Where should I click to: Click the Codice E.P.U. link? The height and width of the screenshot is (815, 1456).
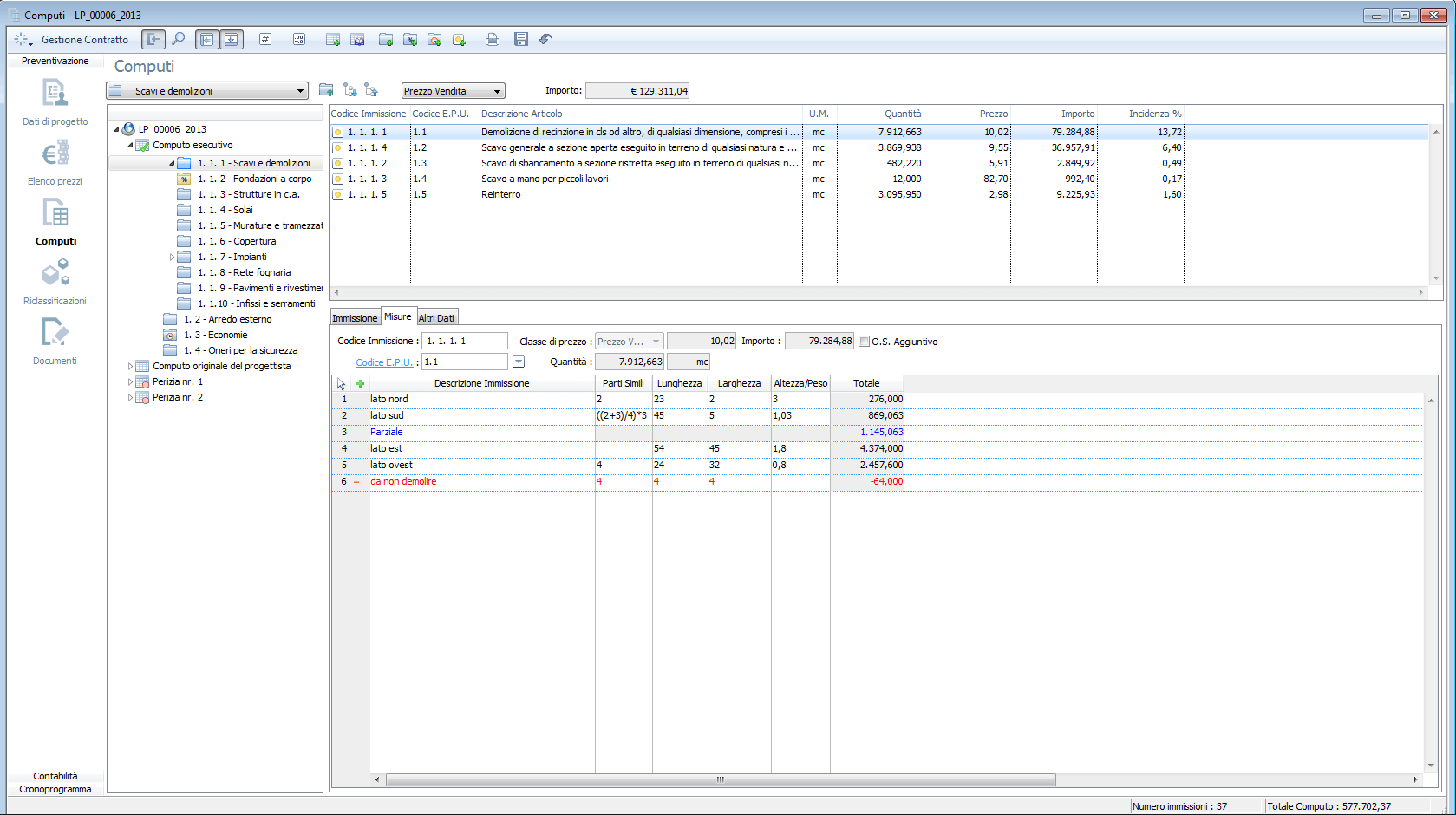[x=384, y=362]
